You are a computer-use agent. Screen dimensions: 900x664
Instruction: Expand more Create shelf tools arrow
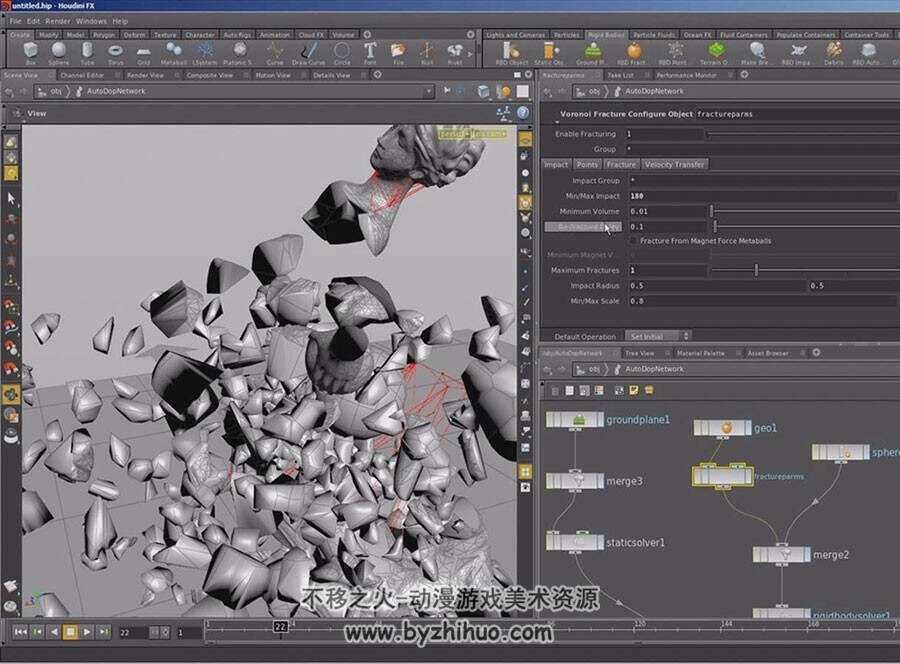(x=471, y=53)
